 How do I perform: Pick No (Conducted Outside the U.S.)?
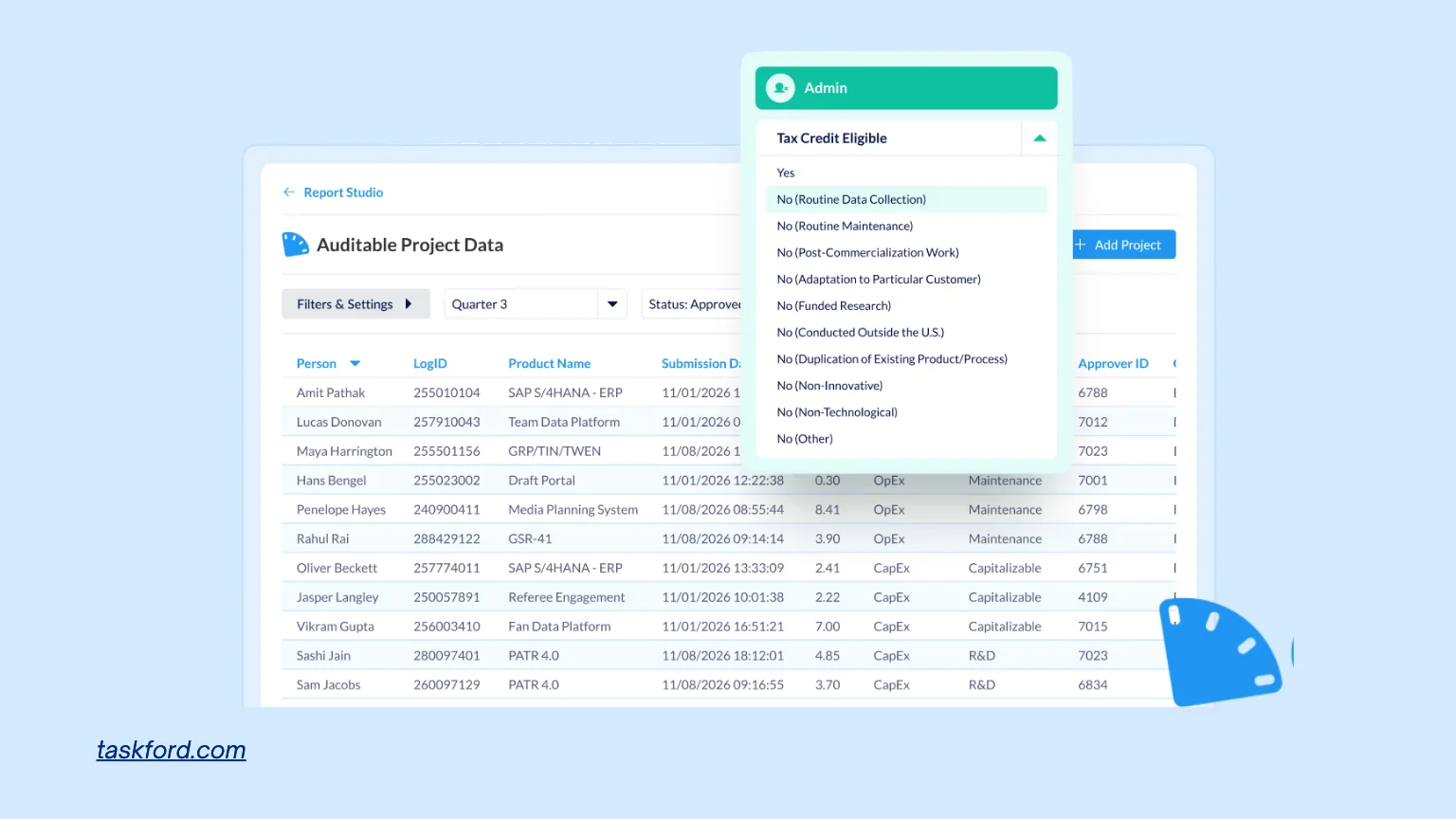tap(861, 333)
